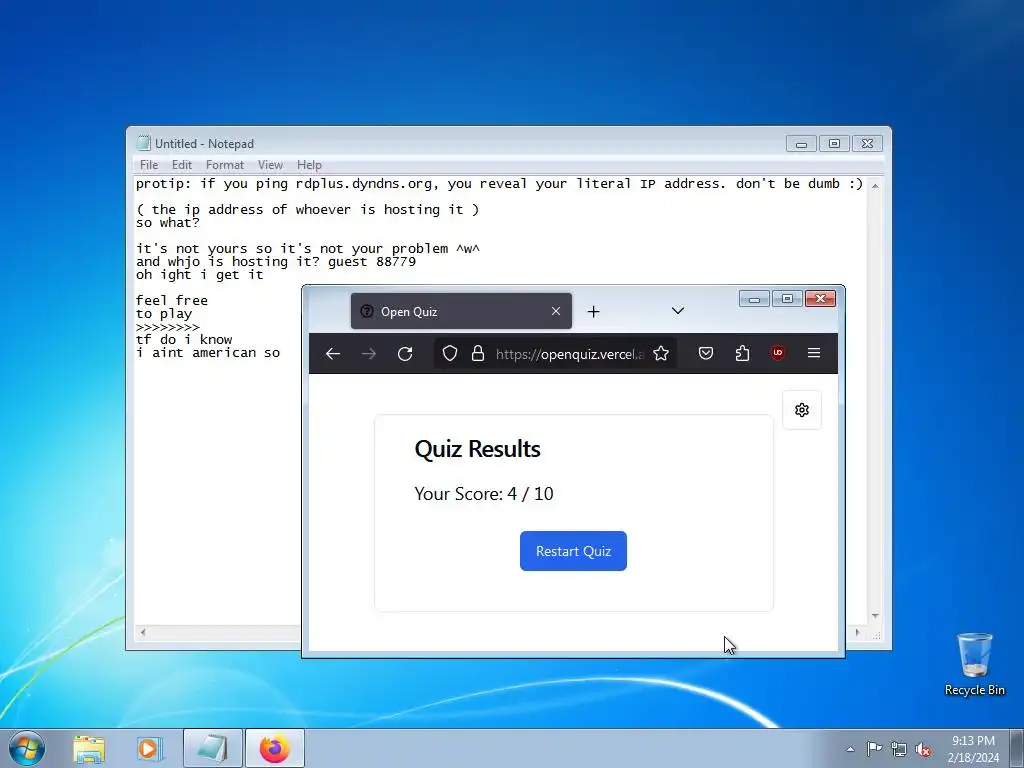Click Notepad line 'so what?'
Viewport: 1024px width, 768px height.
[168, 223]
